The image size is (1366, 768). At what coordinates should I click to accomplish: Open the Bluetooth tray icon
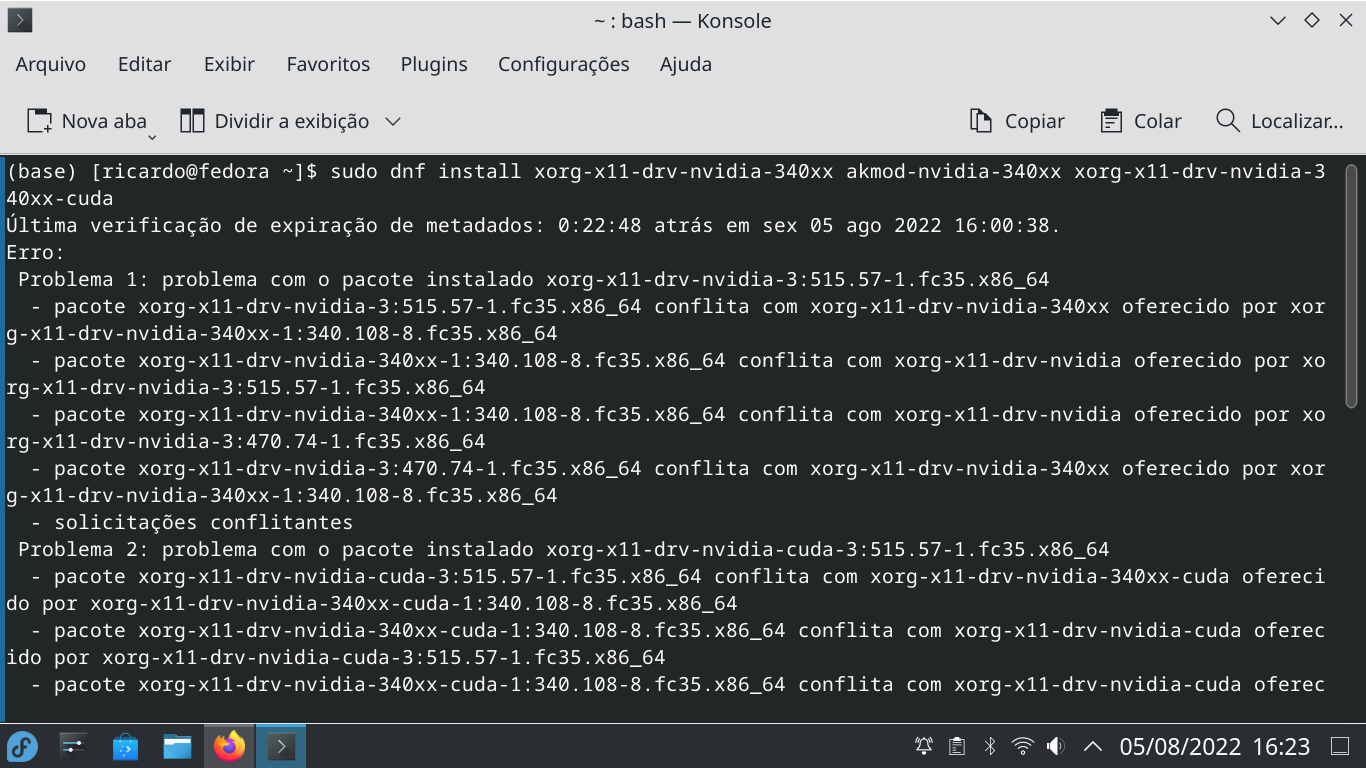point(990,746)
